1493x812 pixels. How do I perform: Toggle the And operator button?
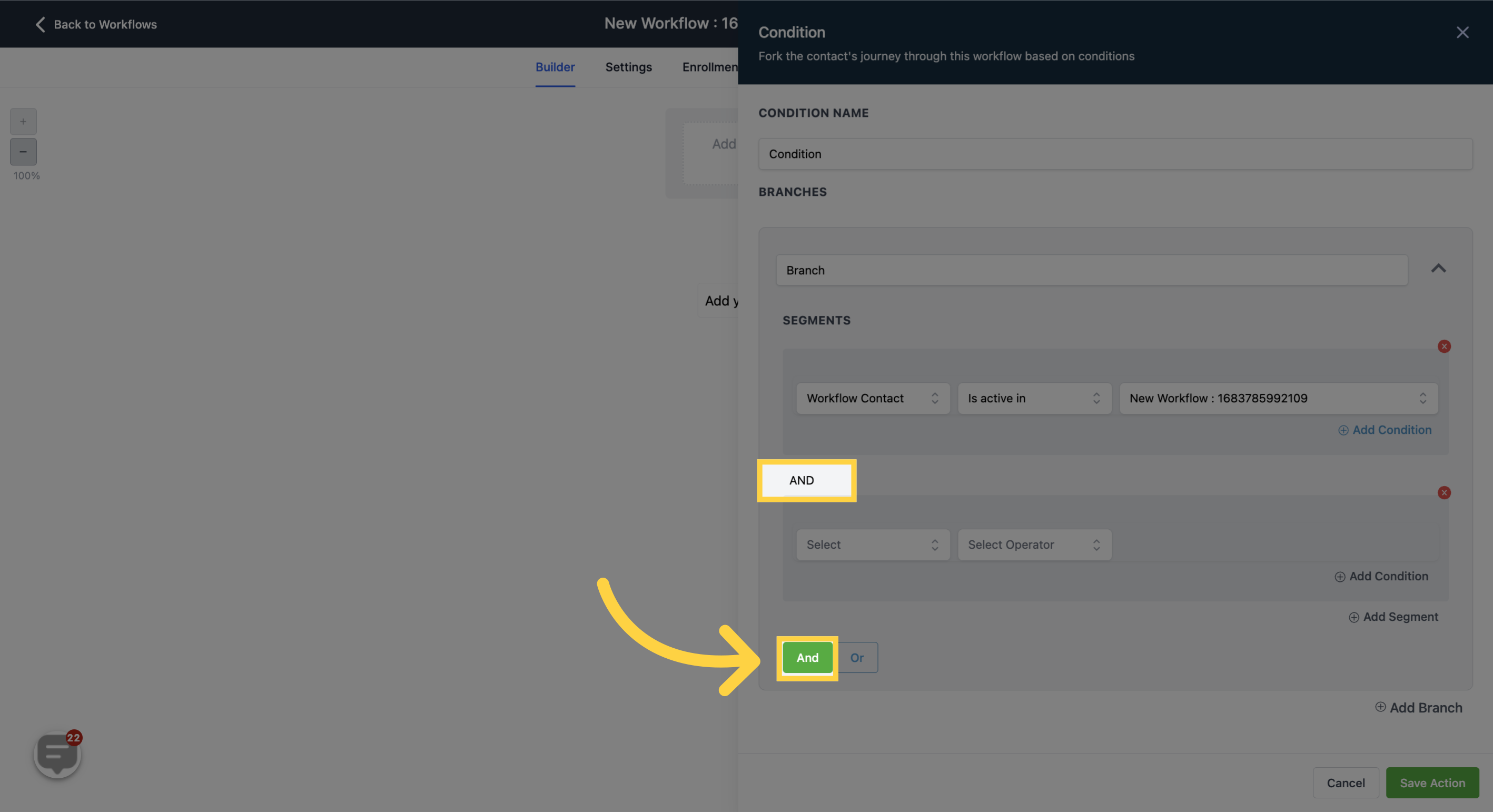point(807,657)
